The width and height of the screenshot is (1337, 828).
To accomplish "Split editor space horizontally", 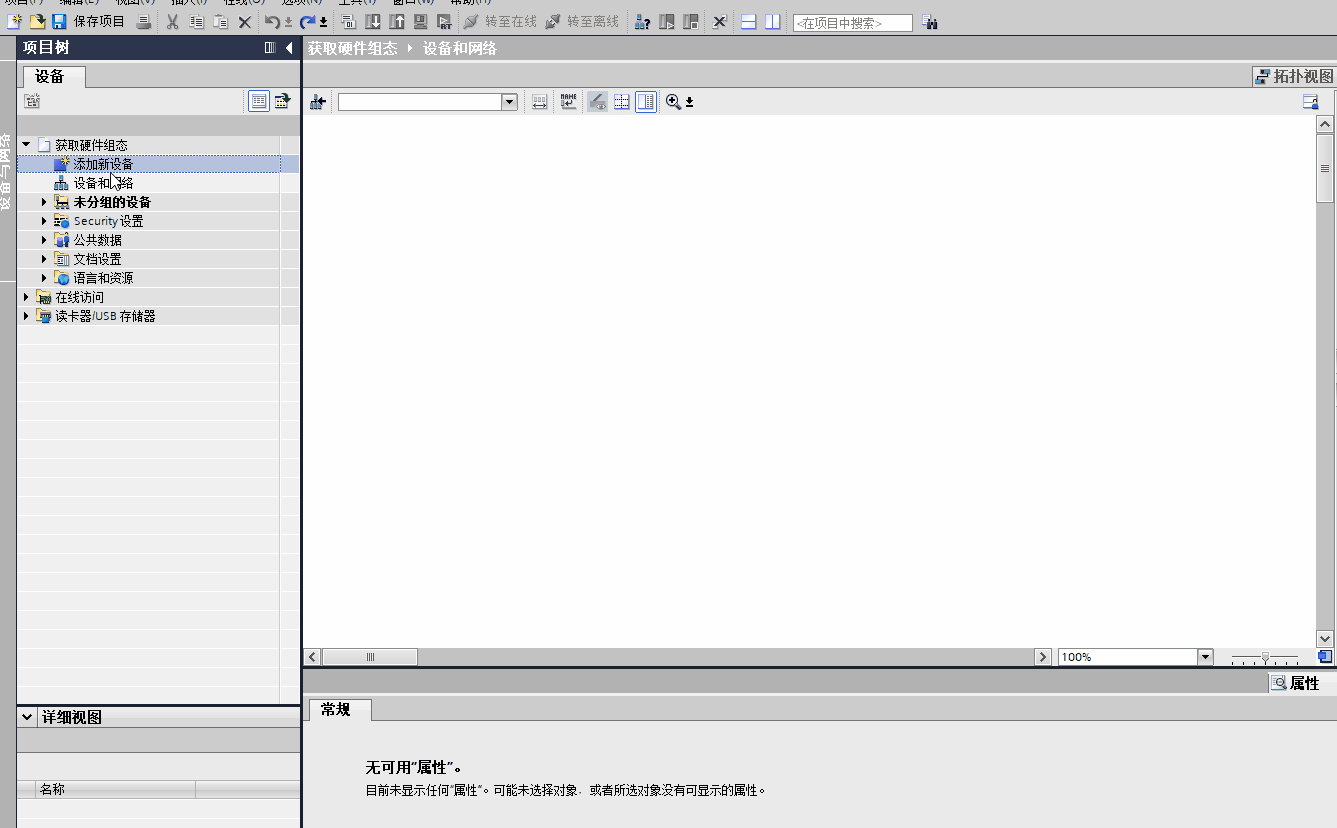I will (x=748, y=21).
